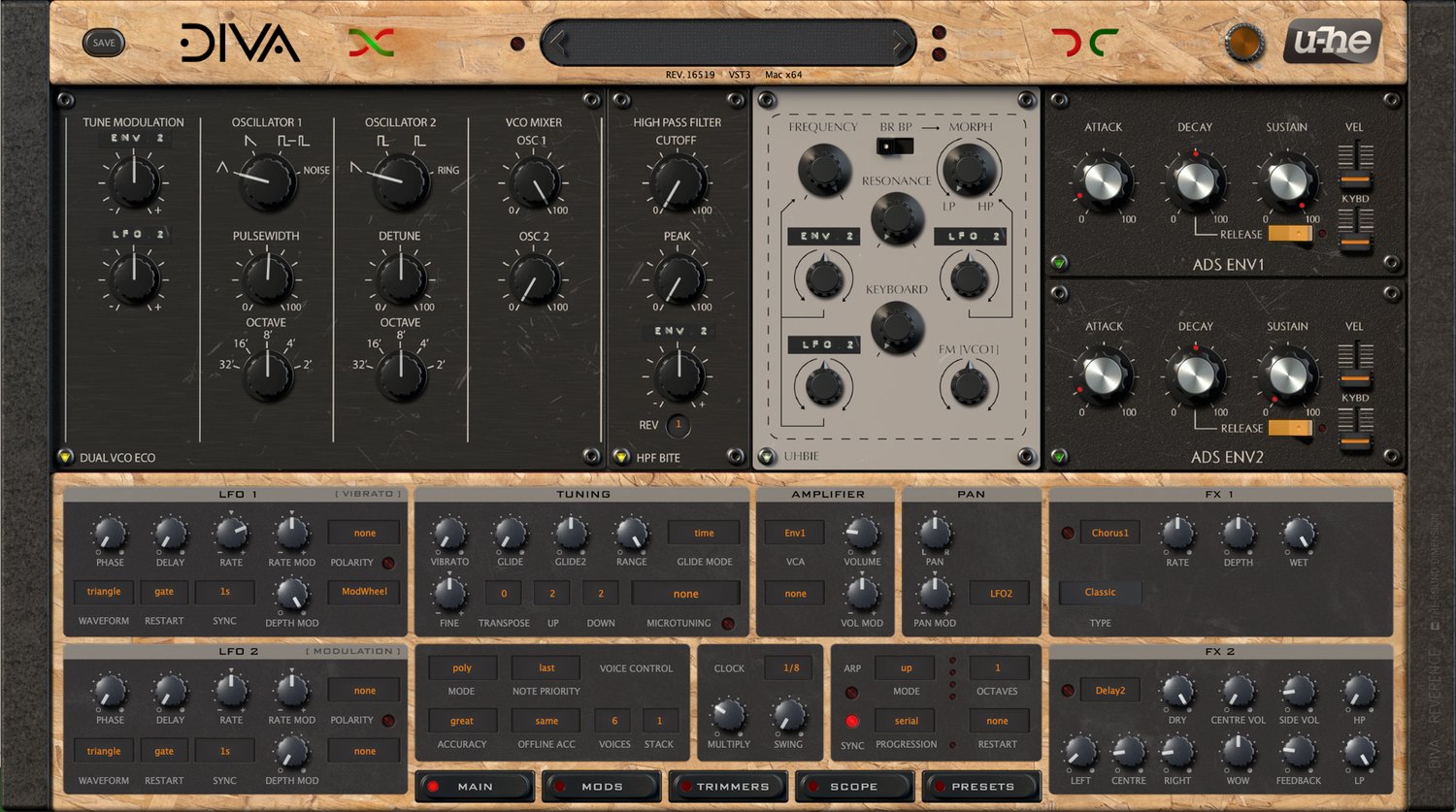The width and height of the screenshot is (1456, 812).
Task: Click the Stack value 1
Action: [x=659, y=721]
